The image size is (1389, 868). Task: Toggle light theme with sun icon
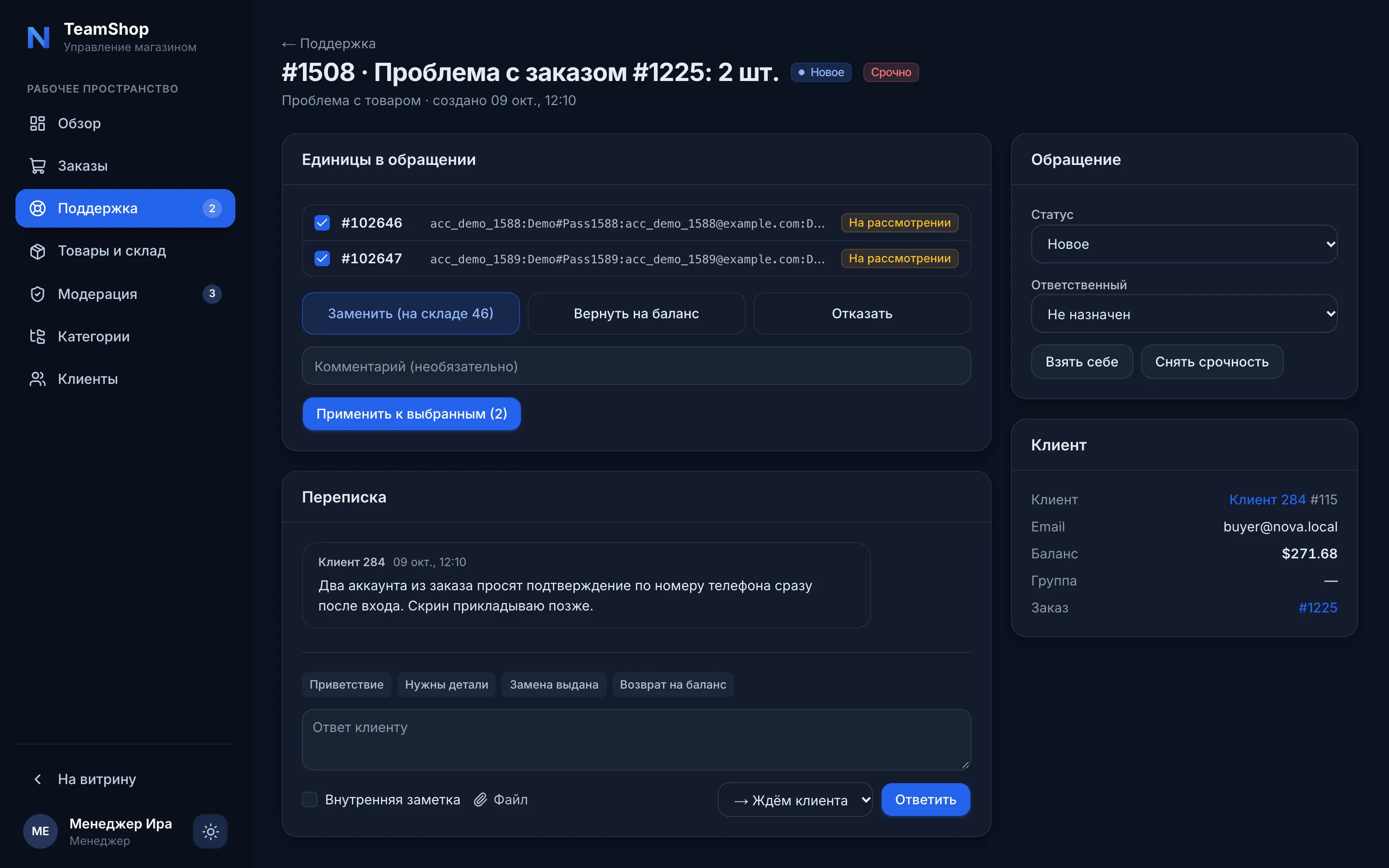pyautogui.click(x=210, y=831)
